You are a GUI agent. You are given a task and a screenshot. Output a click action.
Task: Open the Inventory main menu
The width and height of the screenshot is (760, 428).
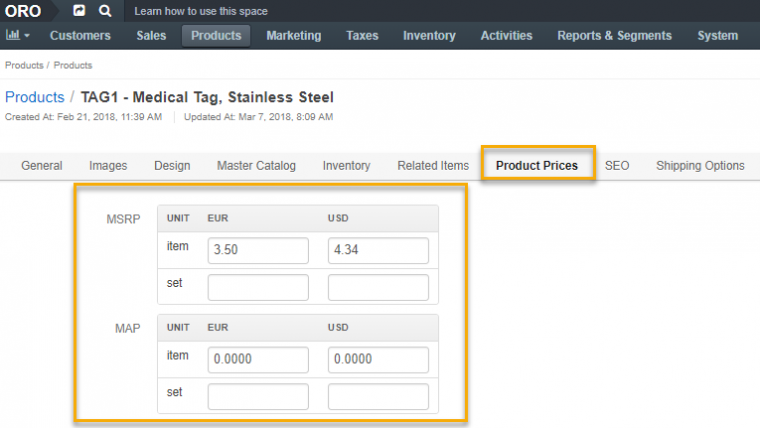429,35
